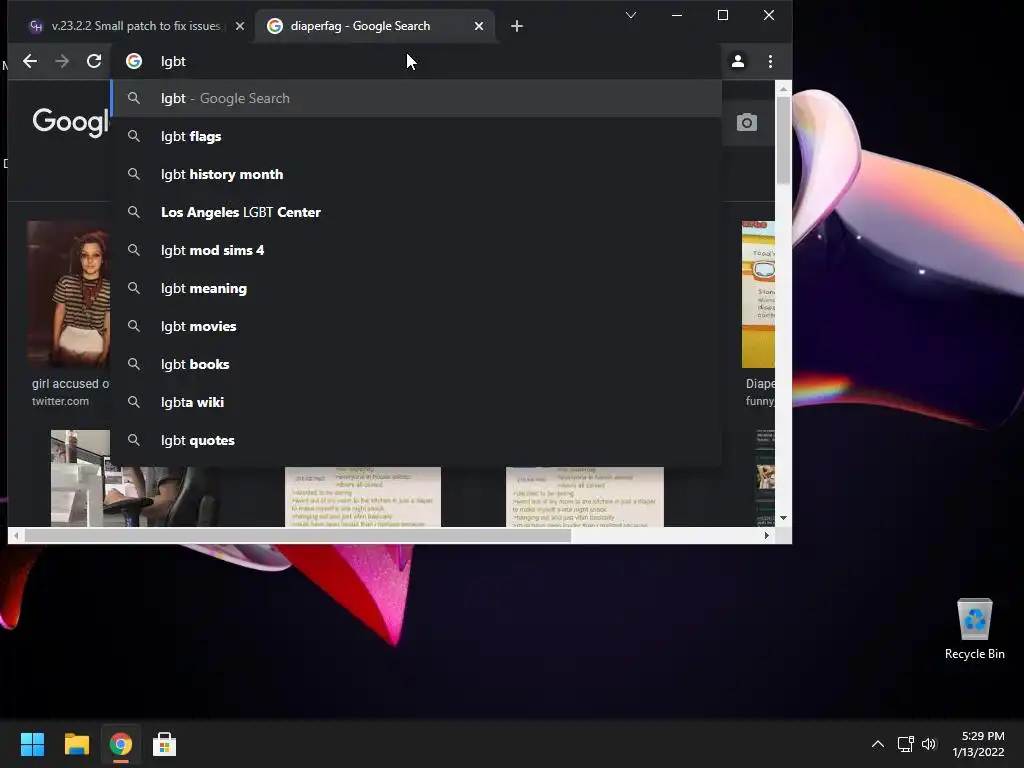1024x768 pixels.
Task: Pick the 'lgbt movies' suggestion
Action: tap(416, 326)
